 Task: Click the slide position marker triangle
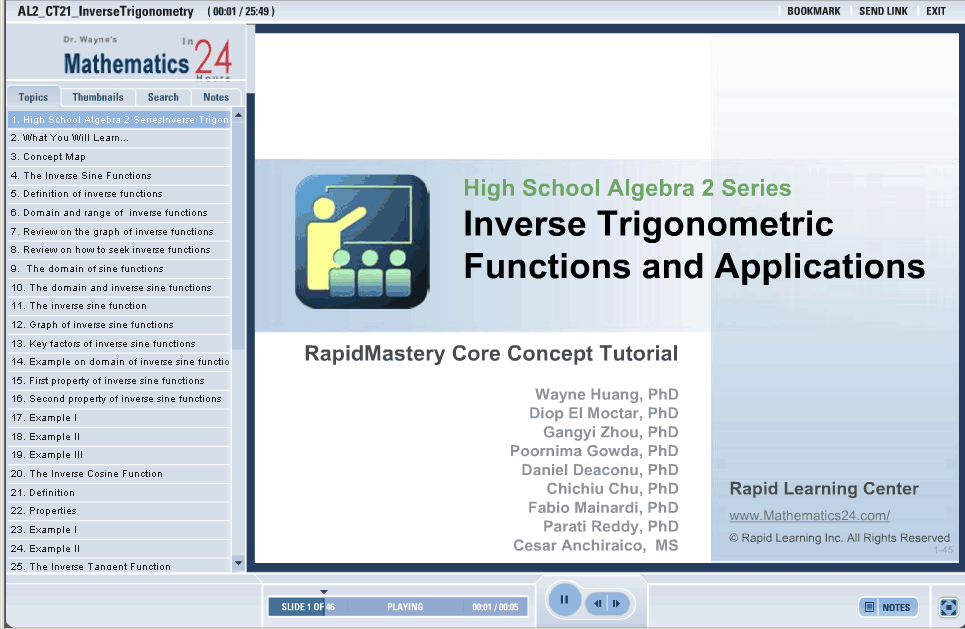323,592
